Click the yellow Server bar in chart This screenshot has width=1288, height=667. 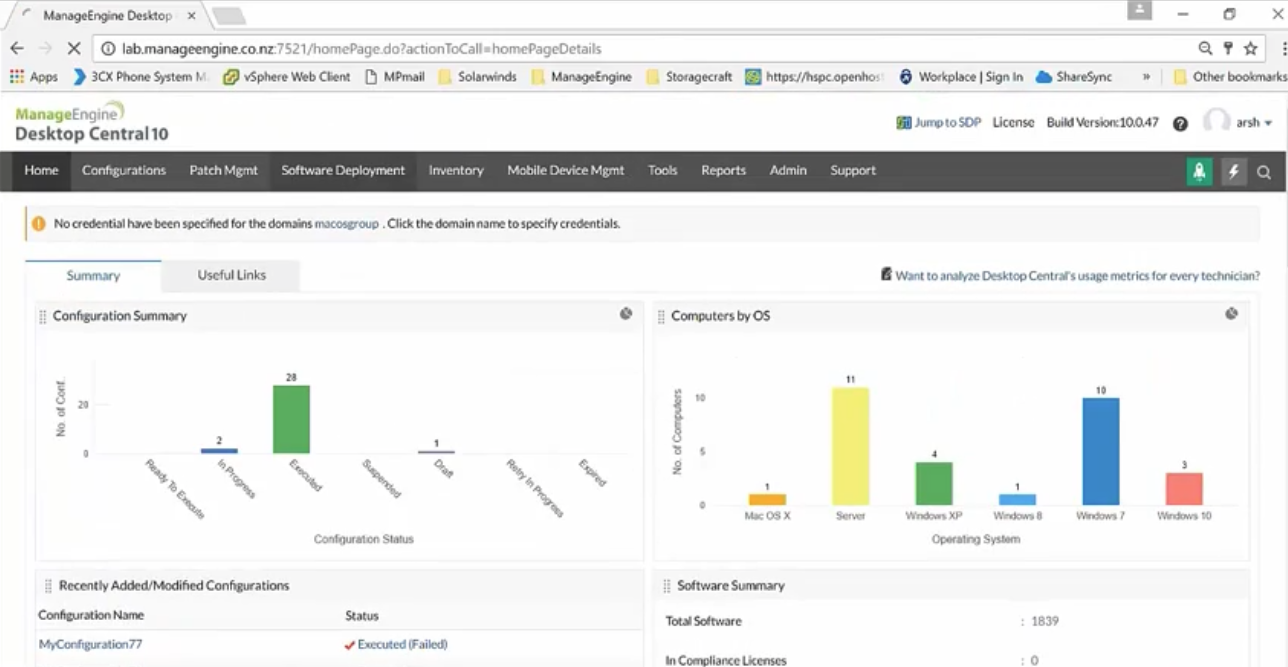[851, 446]
